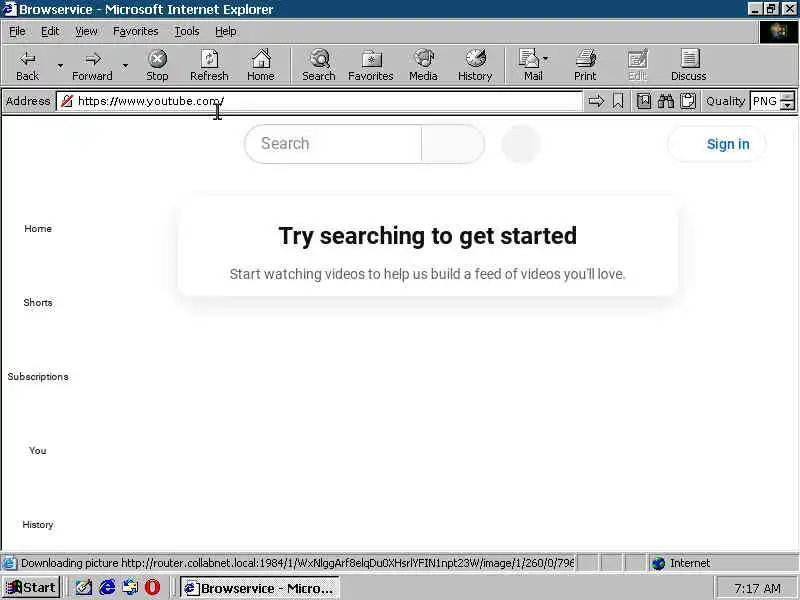Screen dimensions: 800x600
Task: Open You in YouTube sidebar
Action: (x=38, y=451)
